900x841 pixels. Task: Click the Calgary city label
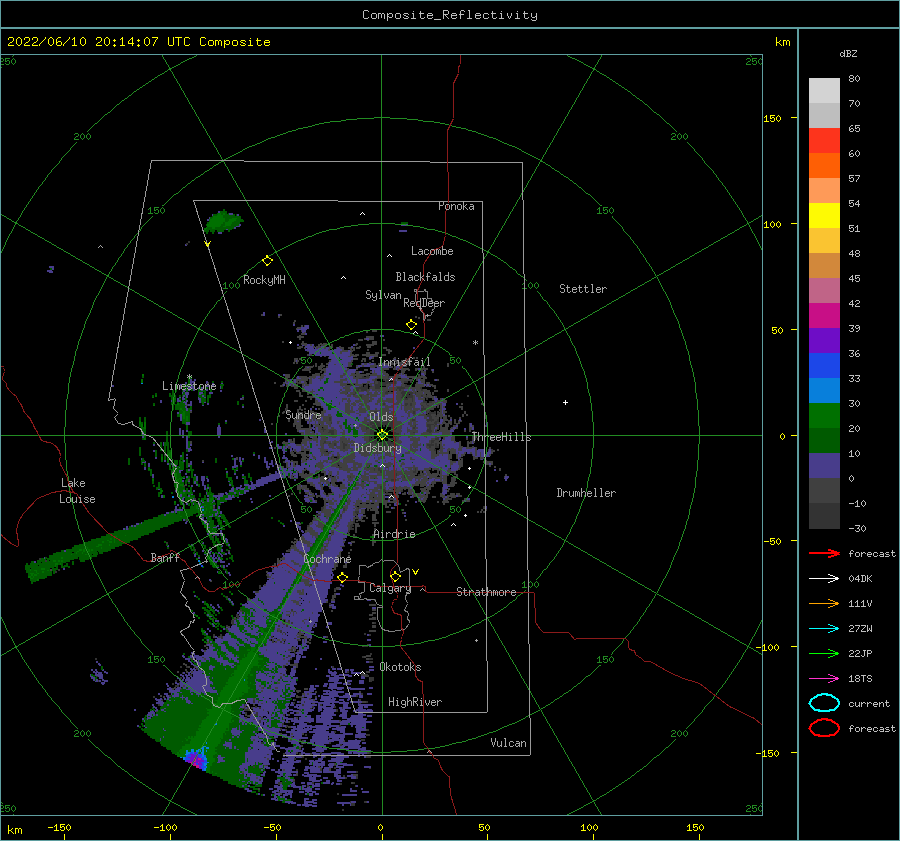pos(390,588)
